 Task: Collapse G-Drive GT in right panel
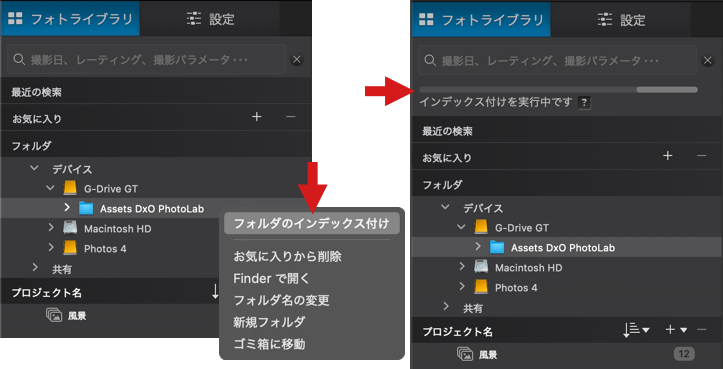pos(461,226)
